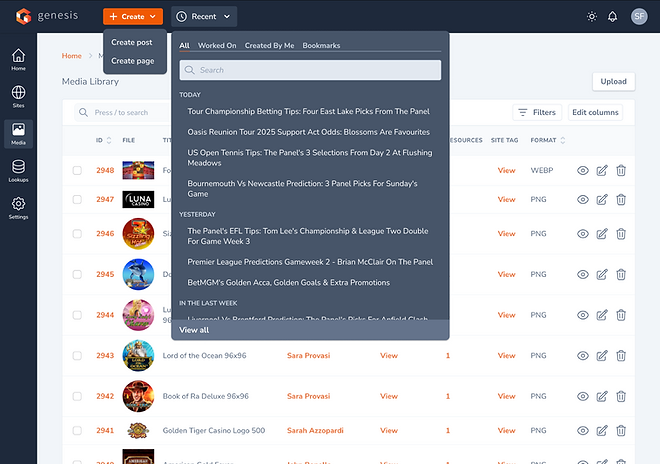
Task: Open Settings in the sidebar
Action: tap(19, 208)
